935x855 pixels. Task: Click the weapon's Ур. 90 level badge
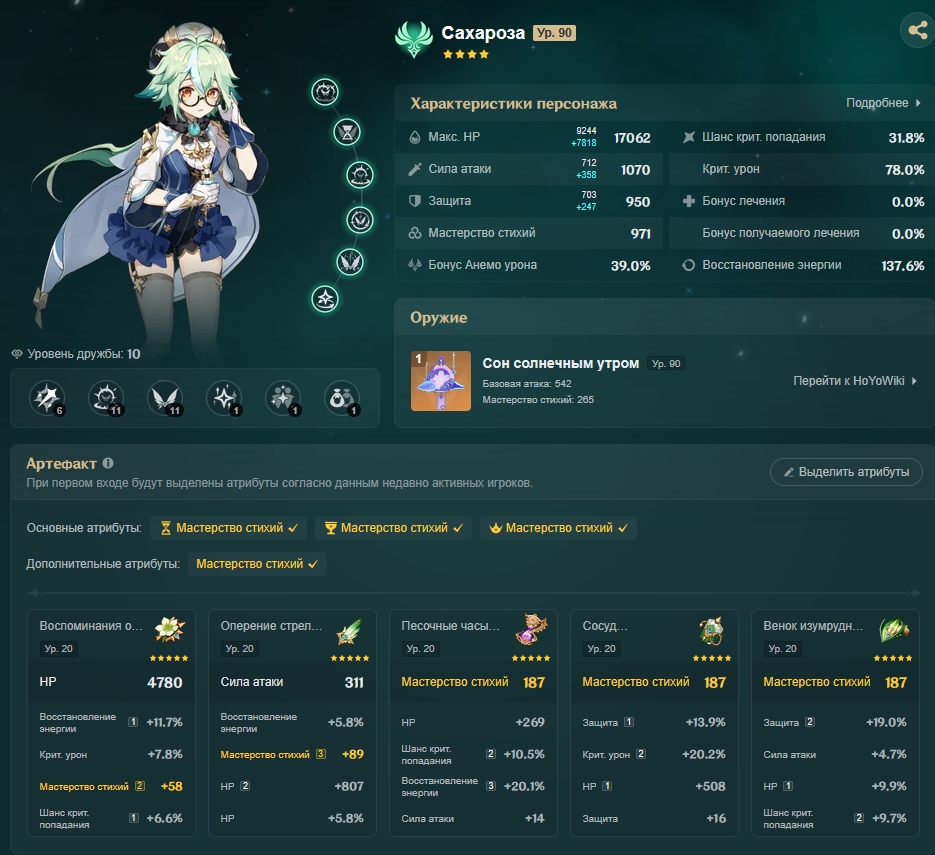[665, 364]
